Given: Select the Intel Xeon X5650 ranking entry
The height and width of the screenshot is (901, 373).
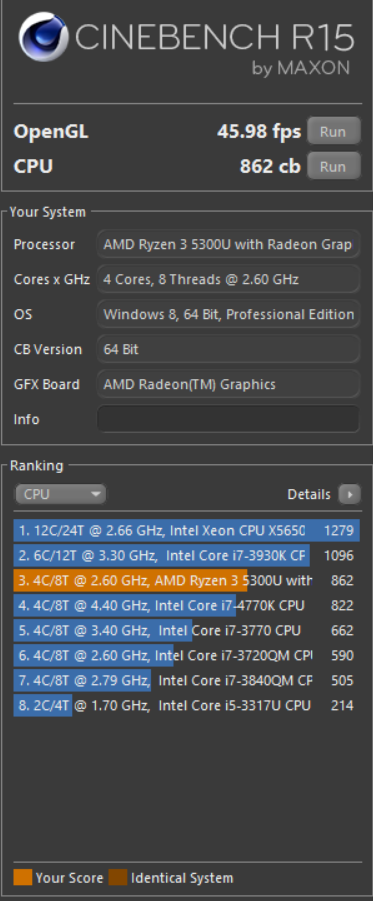Looking at the screenshot, I should coord(187,530).
